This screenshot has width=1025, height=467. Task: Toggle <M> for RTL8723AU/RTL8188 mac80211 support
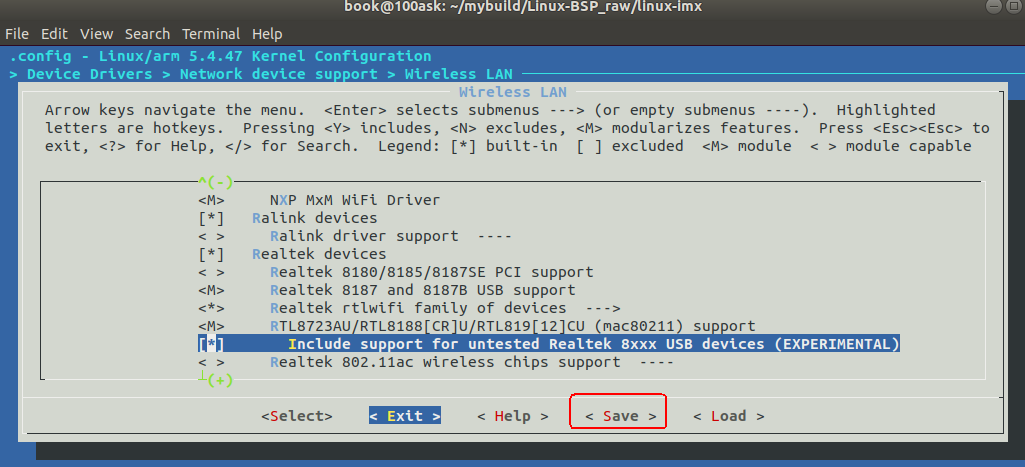[211, 326]
